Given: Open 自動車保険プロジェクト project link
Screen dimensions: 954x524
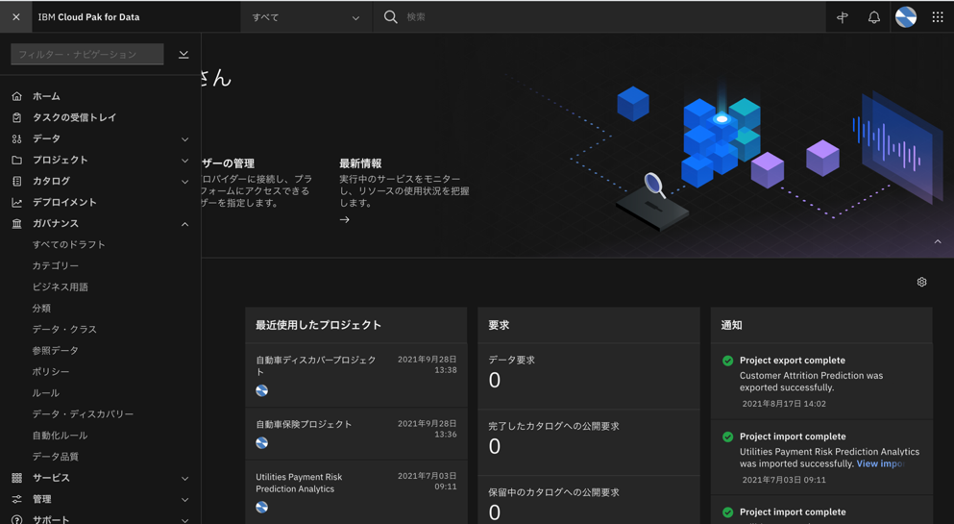Looking at the screenshot, I should (304, 424).
